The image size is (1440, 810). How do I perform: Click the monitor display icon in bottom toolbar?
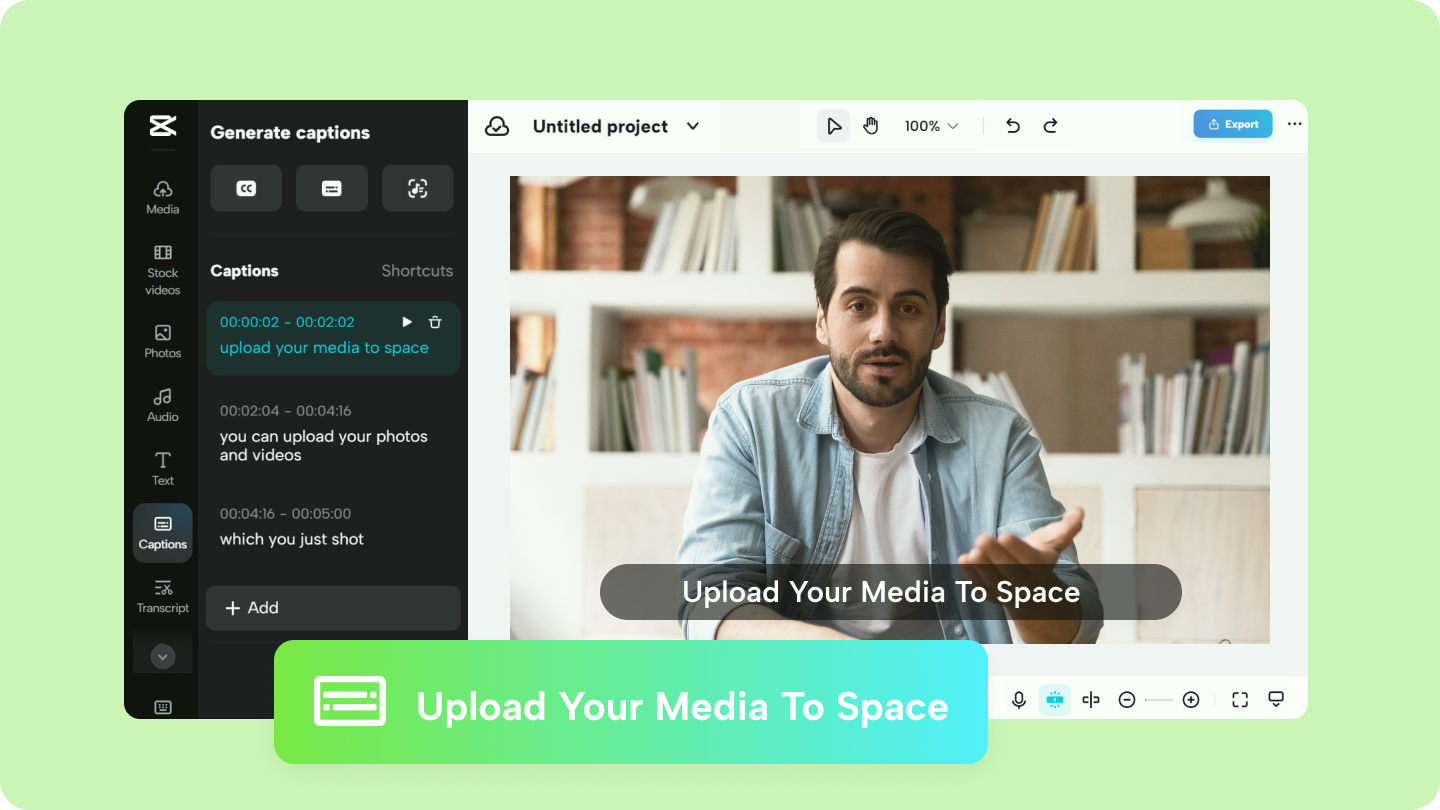1276,699
